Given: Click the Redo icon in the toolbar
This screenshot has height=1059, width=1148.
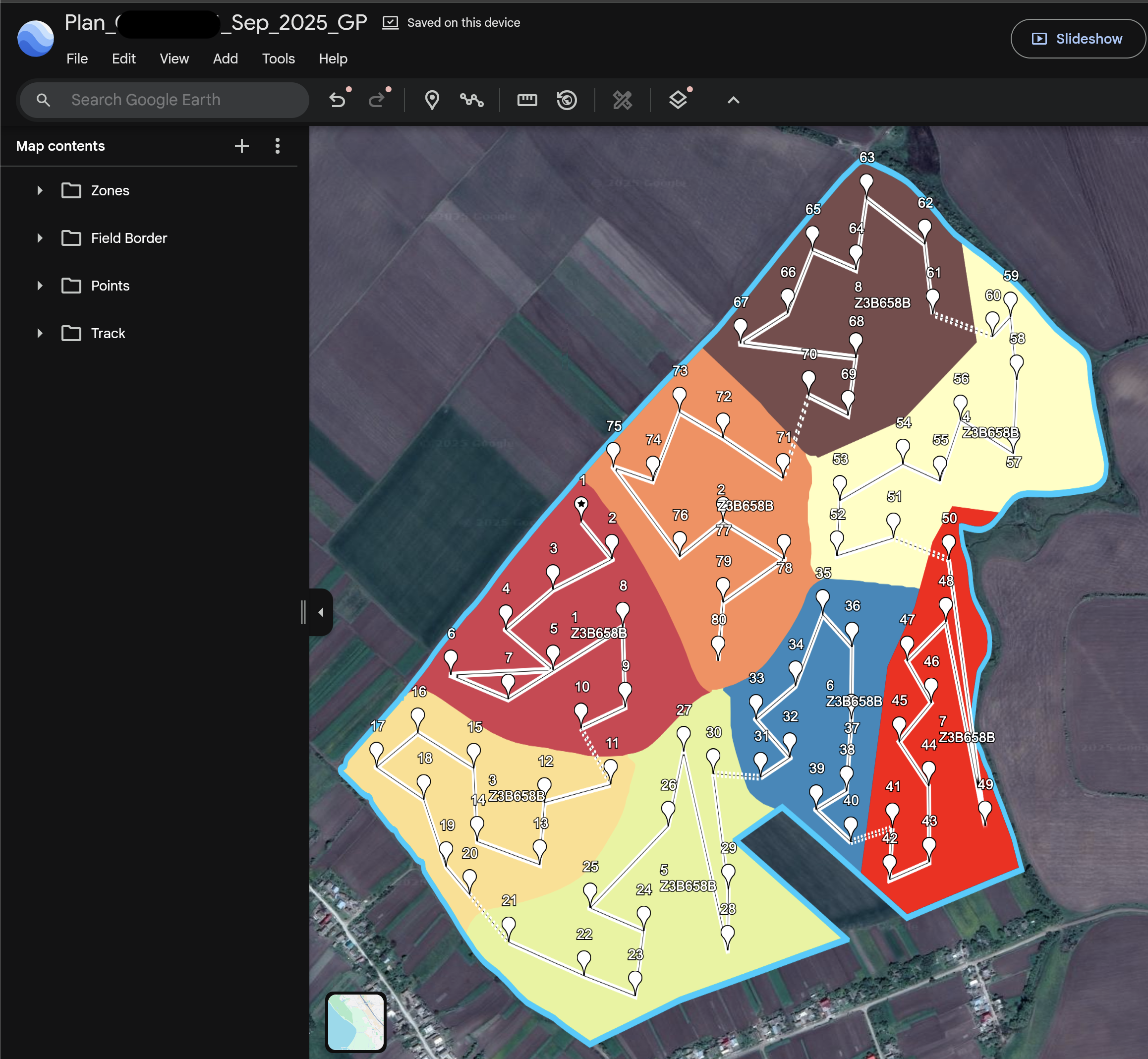Looking at the screenshot, I should click(377, 99).
